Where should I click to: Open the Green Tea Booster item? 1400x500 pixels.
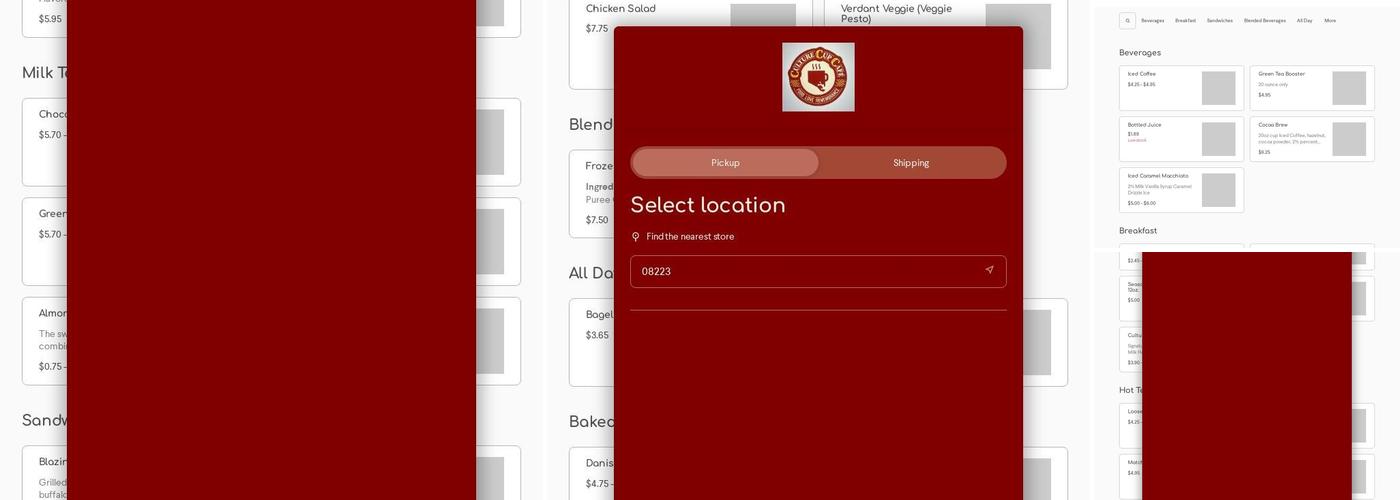point(1311,88)
